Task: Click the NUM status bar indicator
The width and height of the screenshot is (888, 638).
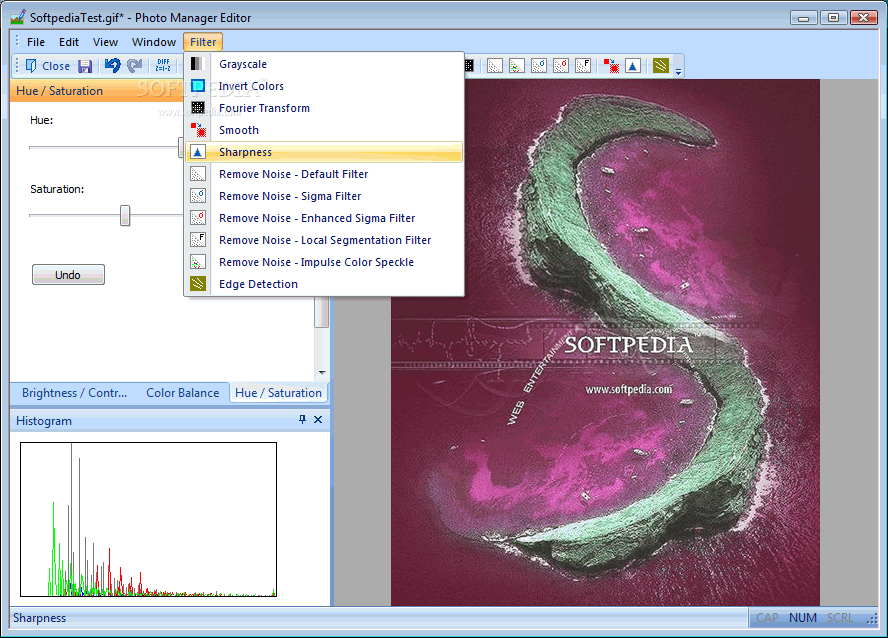Action: coord(802,618)
